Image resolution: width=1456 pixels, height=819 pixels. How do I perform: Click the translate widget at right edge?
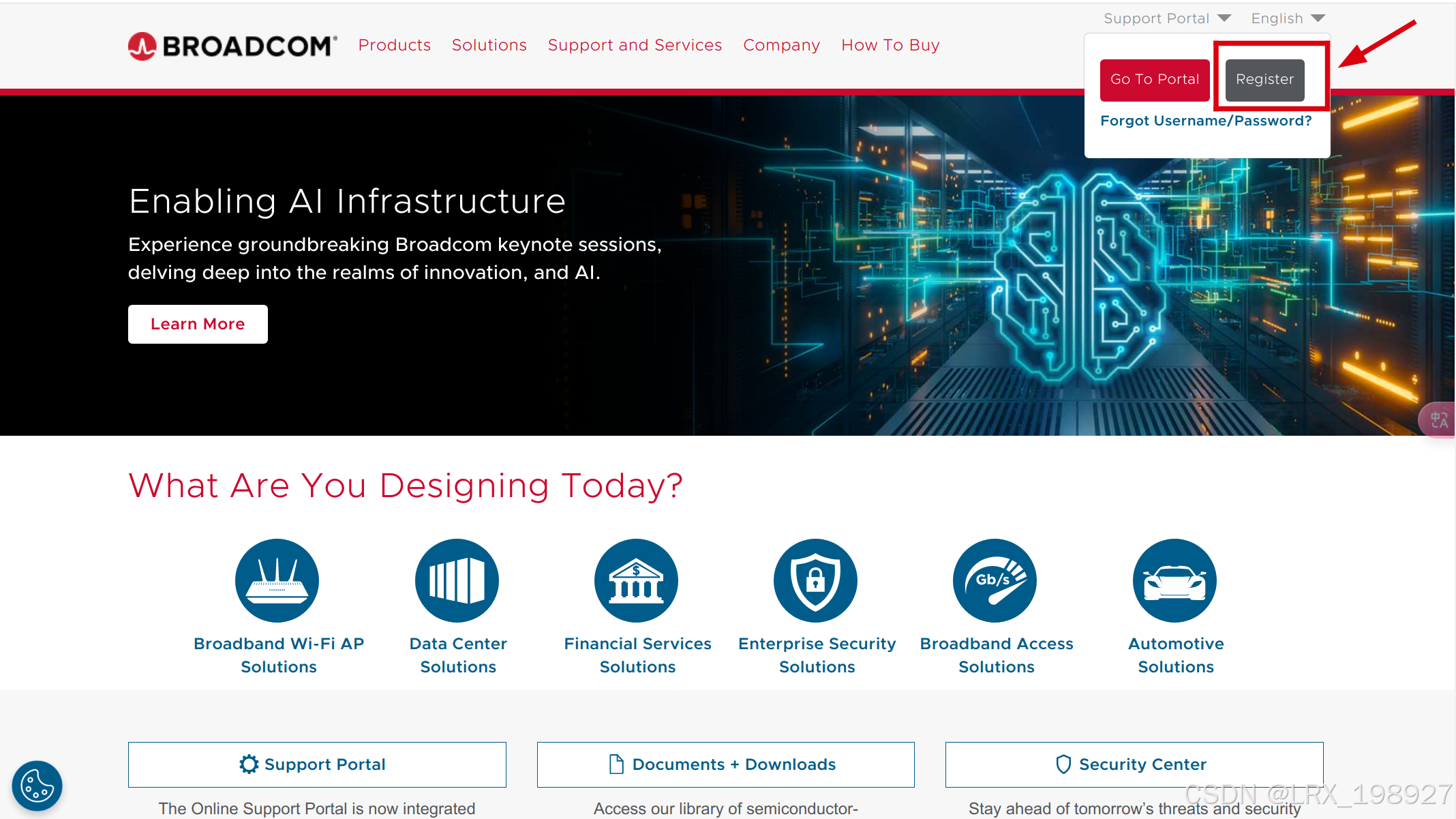click(1439, 419)
